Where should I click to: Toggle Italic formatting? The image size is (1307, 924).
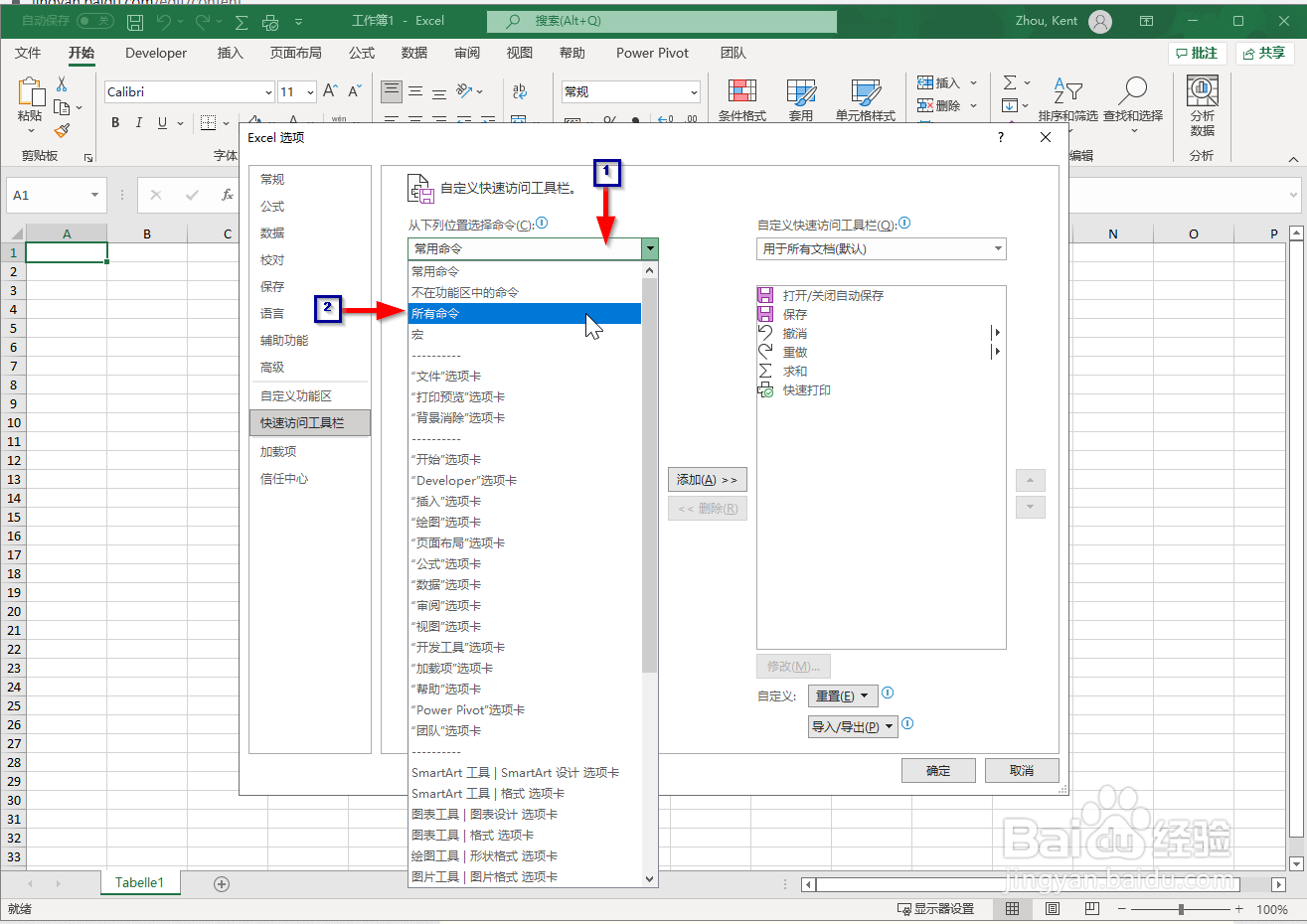tap(138, 123)
